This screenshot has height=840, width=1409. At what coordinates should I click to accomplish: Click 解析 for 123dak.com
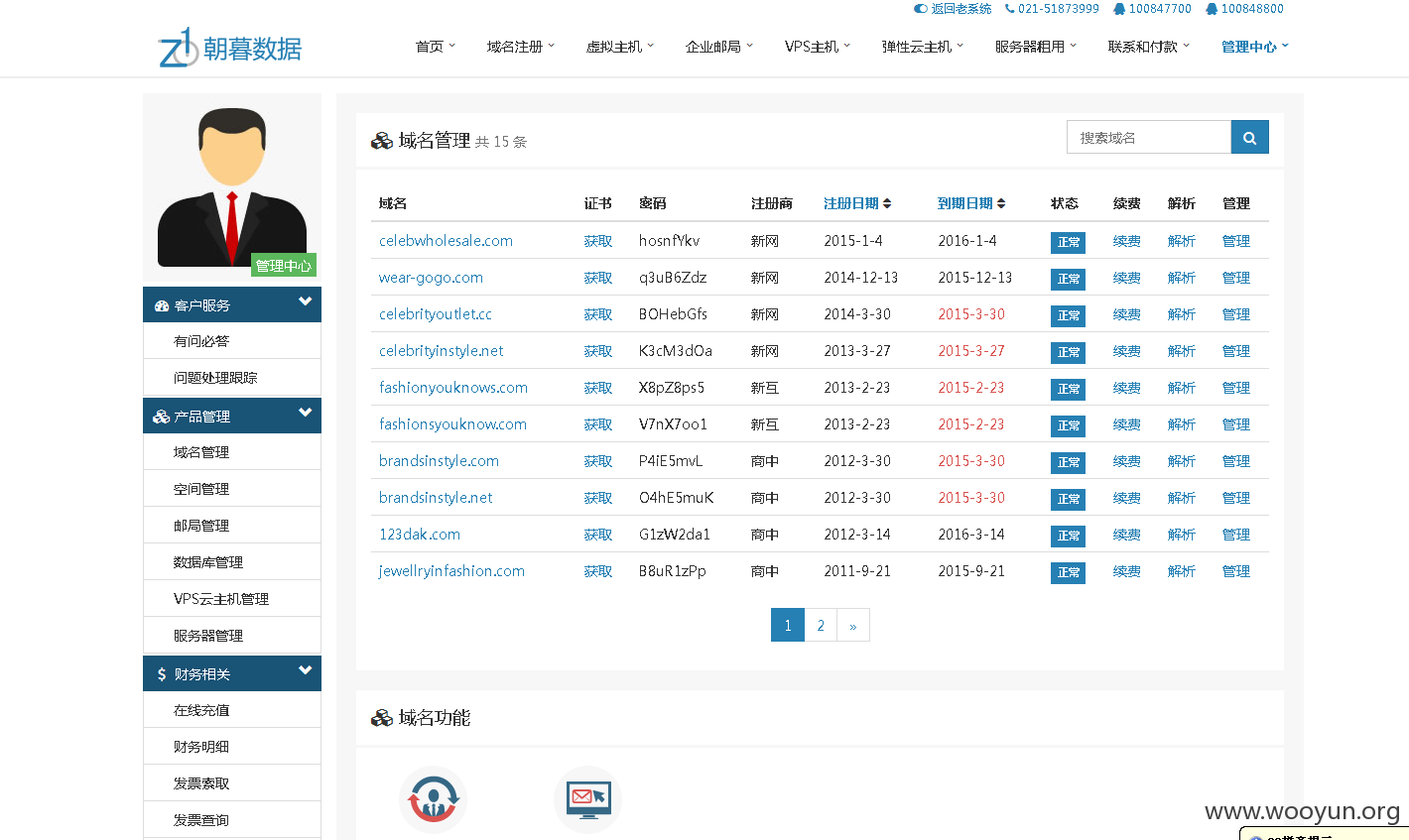[1182, 535]
